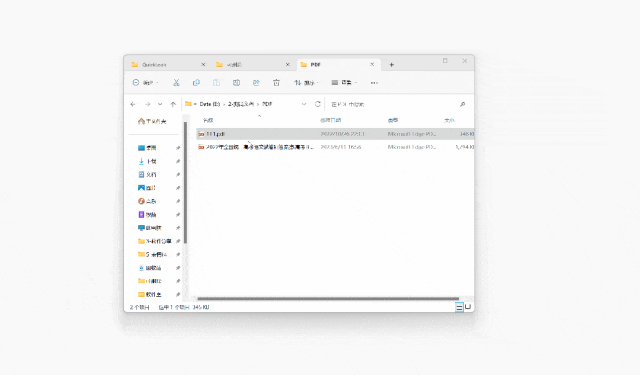Viewport: 640px width, 375px height.
Task: Click the pin icon beside Downloads
Action: coord(178,161)
